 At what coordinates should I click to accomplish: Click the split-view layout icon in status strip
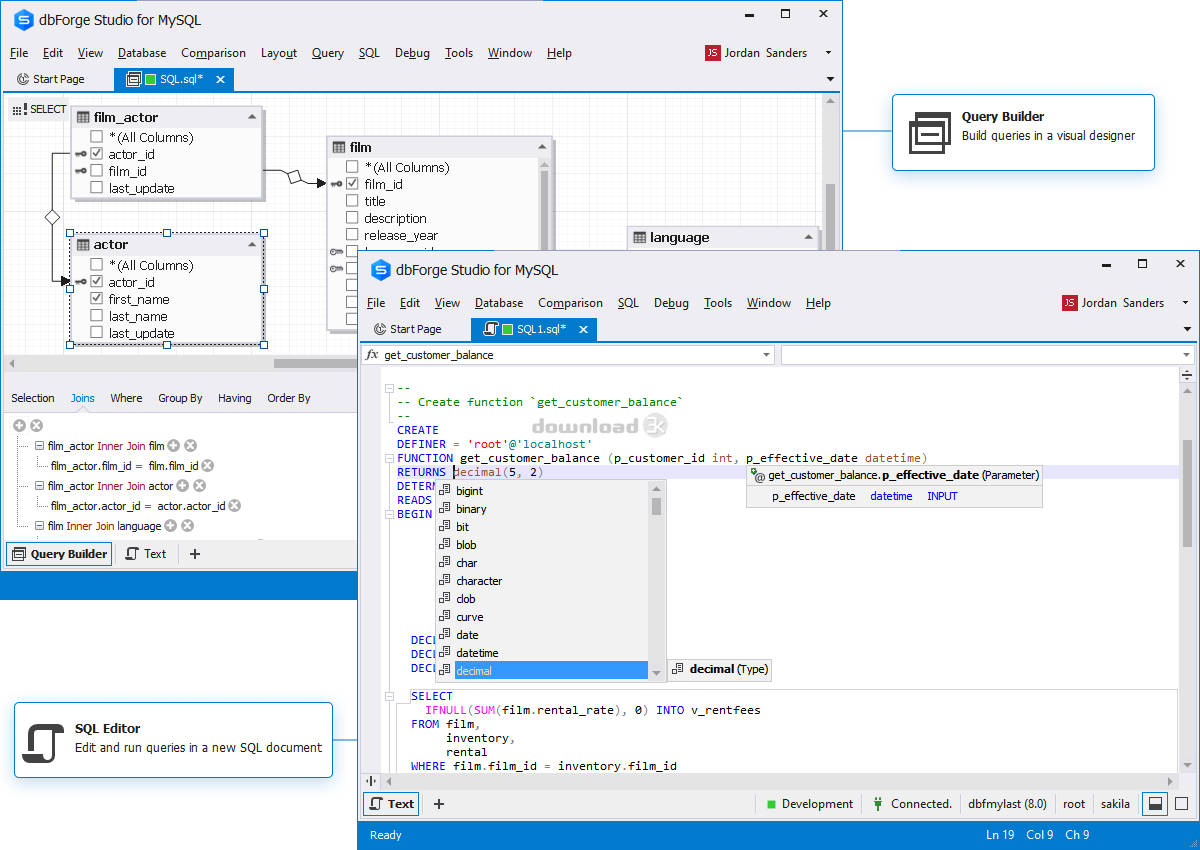click(x=1154, y=804)
